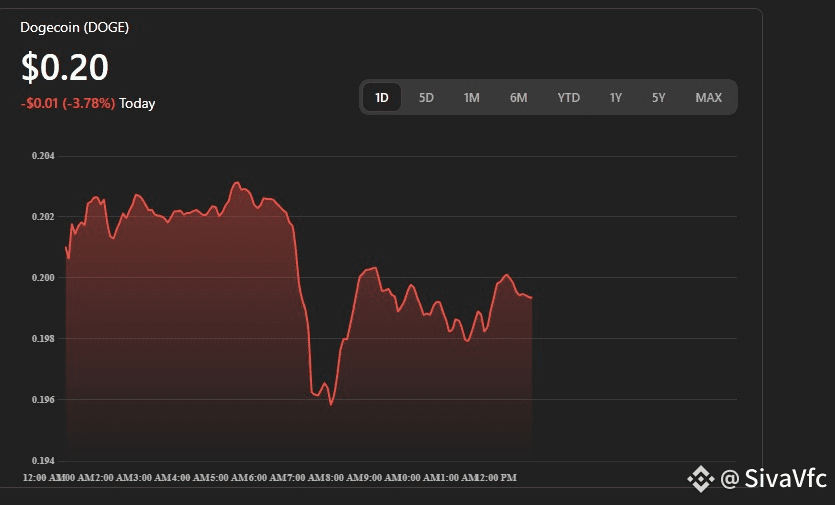Open the 1Y chart view
The width and height of the screenshot is (835, 505).
(616, 97)
